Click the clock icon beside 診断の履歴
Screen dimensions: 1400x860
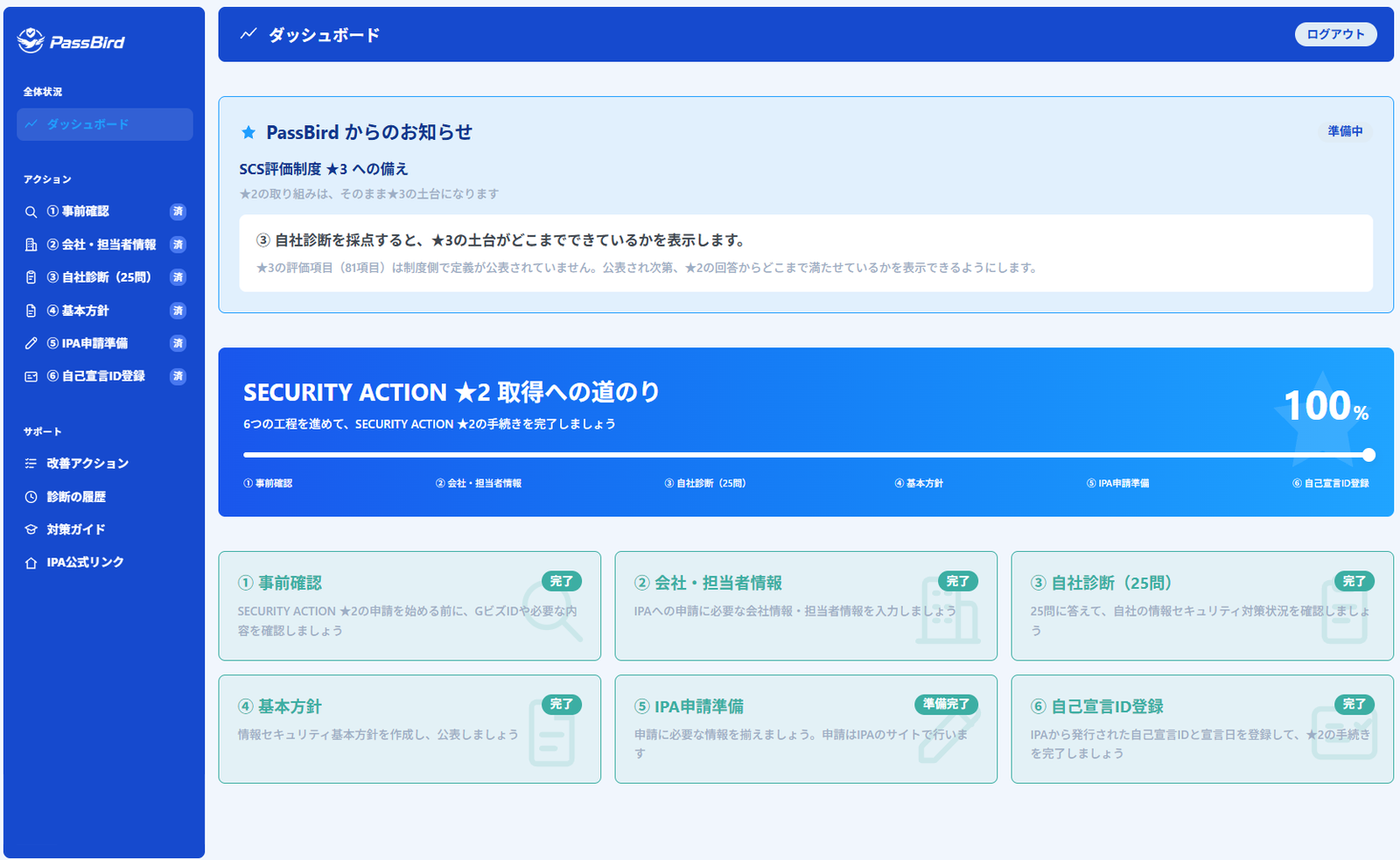click(31, 497)
